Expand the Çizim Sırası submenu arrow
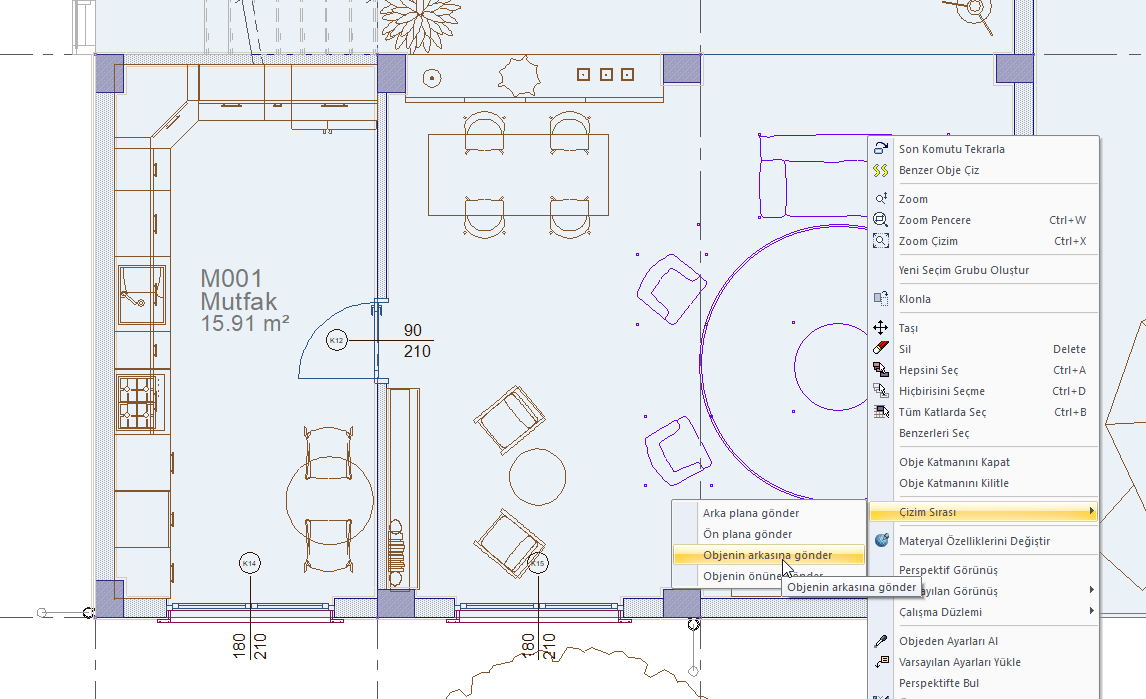The height and width of the screenshot is (699, 1146). coord(1091,512)
